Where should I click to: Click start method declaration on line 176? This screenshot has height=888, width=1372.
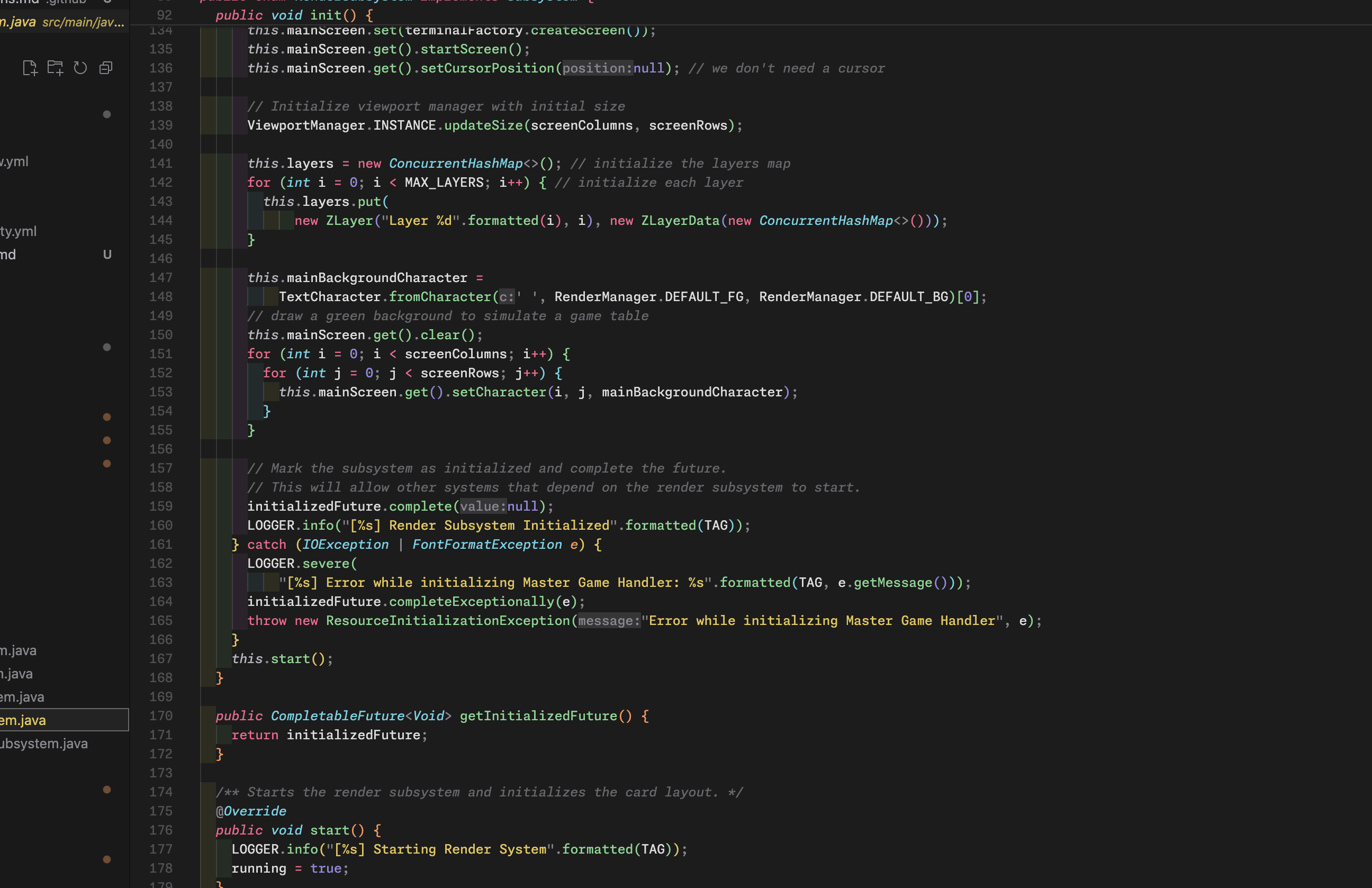coord(329,830)
